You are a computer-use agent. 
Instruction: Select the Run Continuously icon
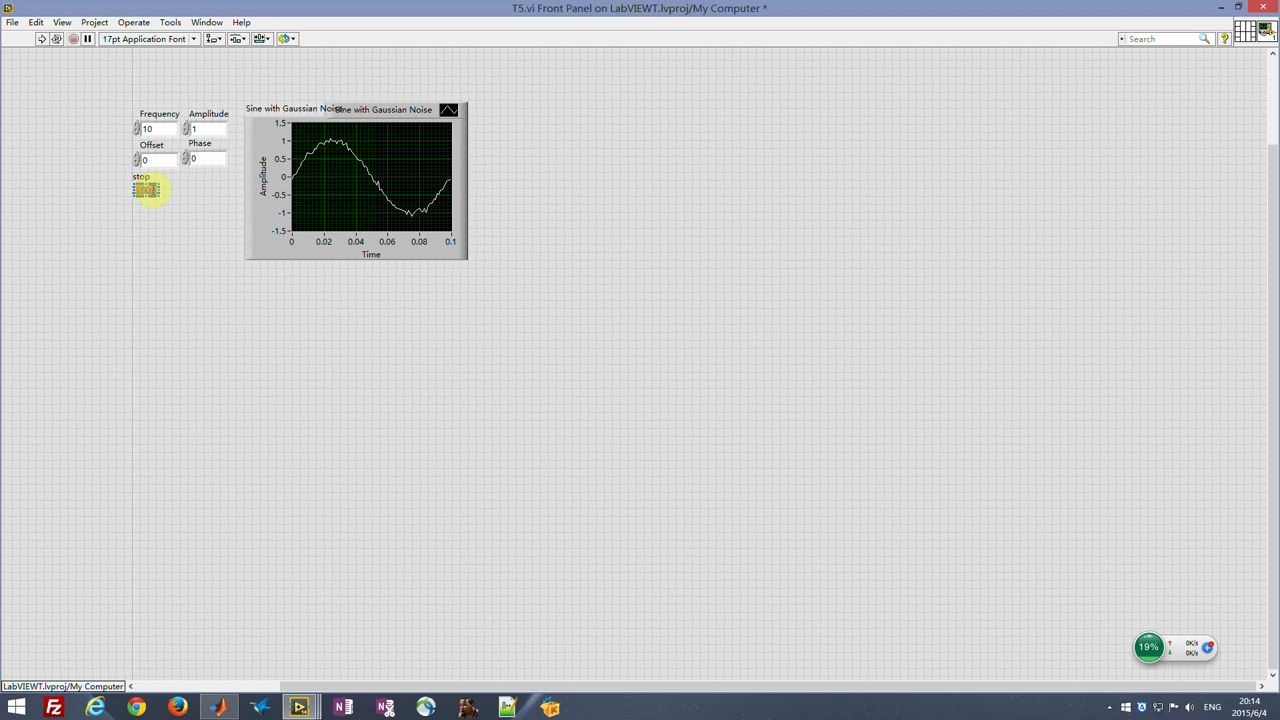[57, 38]
